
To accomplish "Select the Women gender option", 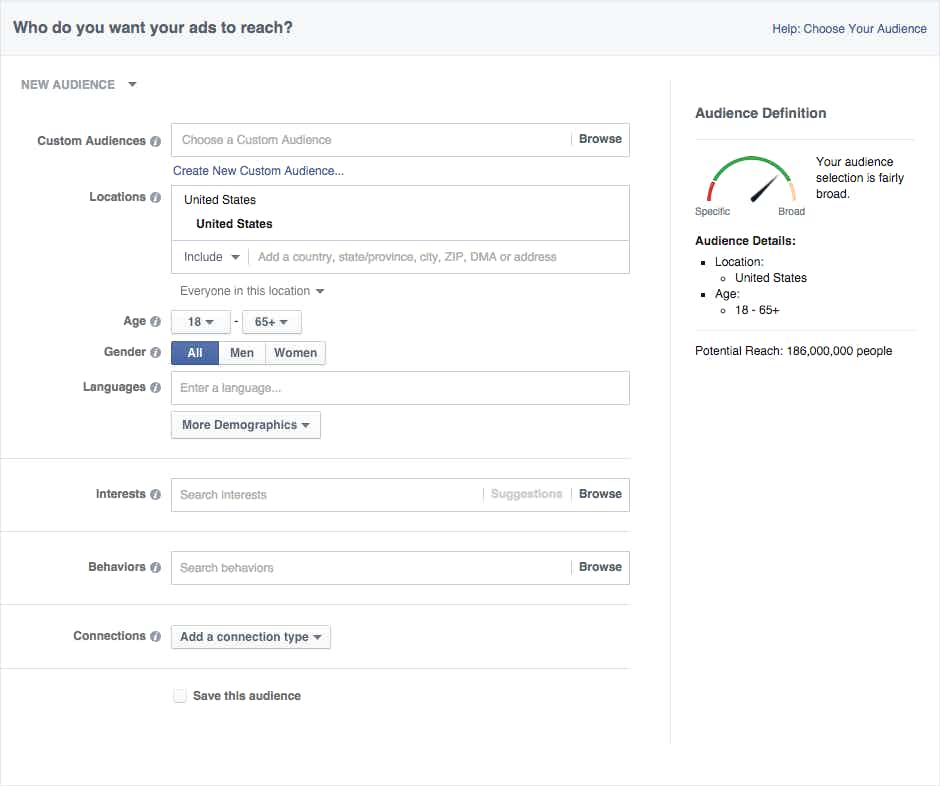I will pos(295,353).
